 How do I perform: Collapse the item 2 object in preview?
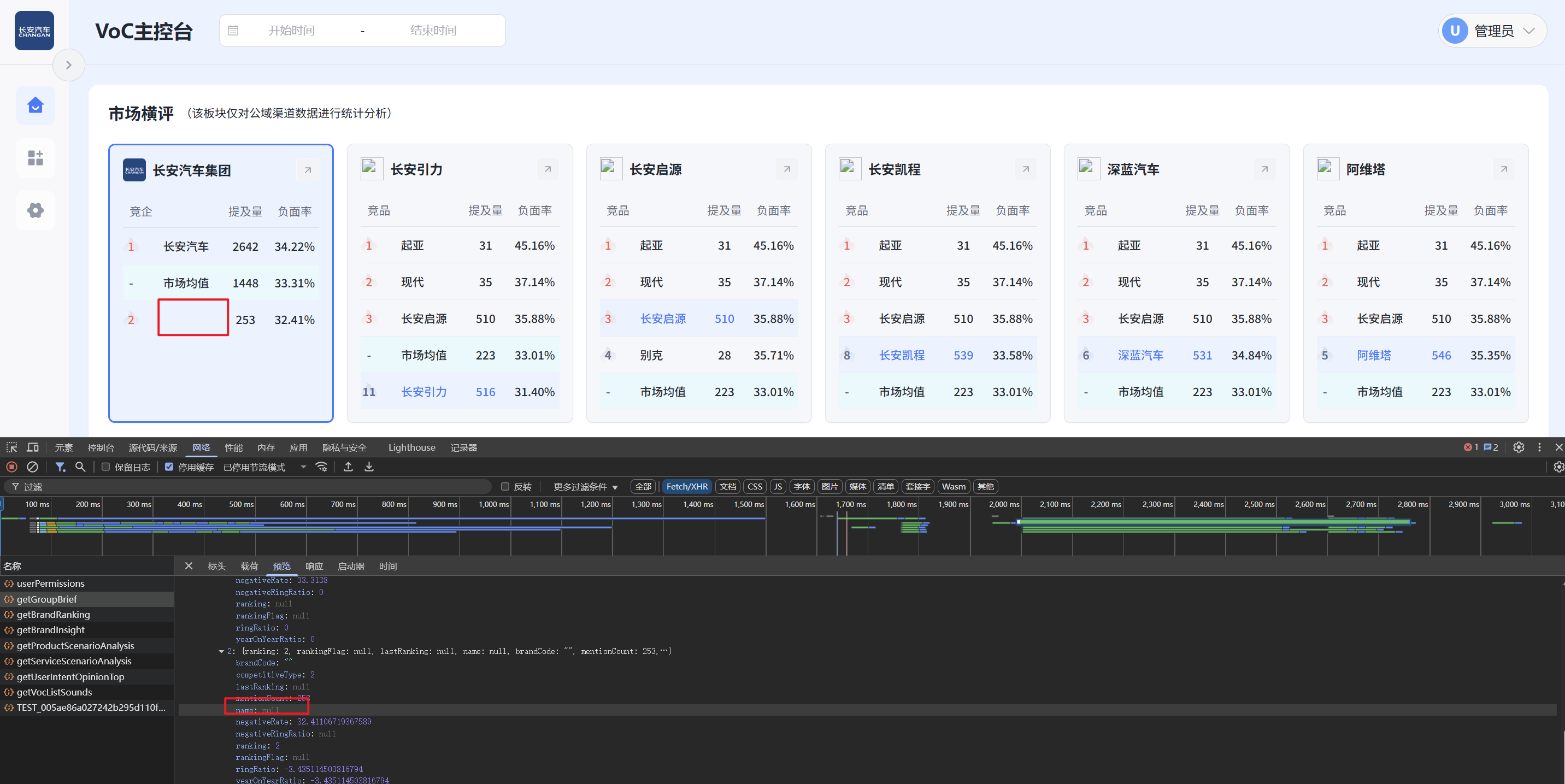click(221, 652)
